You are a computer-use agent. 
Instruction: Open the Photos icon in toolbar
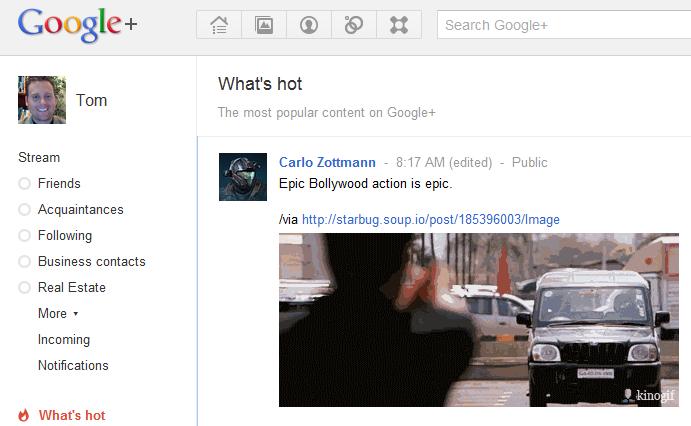pos(264,25)
